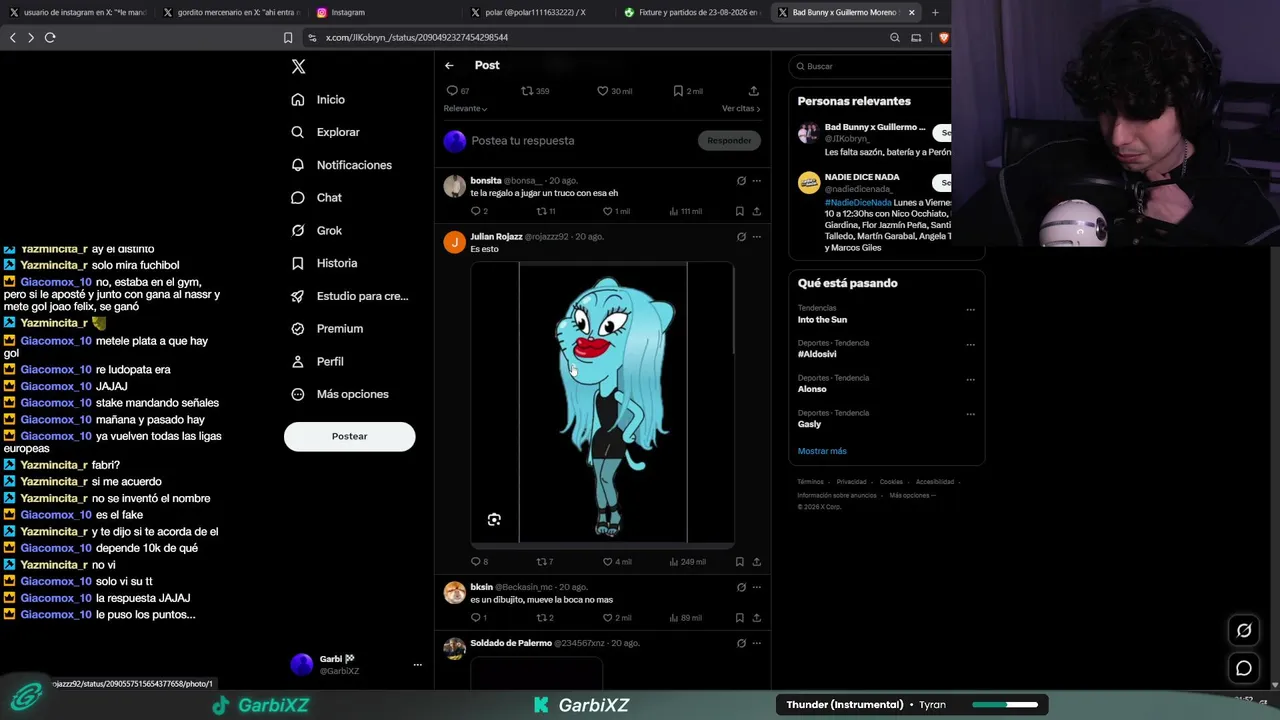Open more options for #Aldosivi trend
The width and height of the screenshot is (1280, 720).
970,344
